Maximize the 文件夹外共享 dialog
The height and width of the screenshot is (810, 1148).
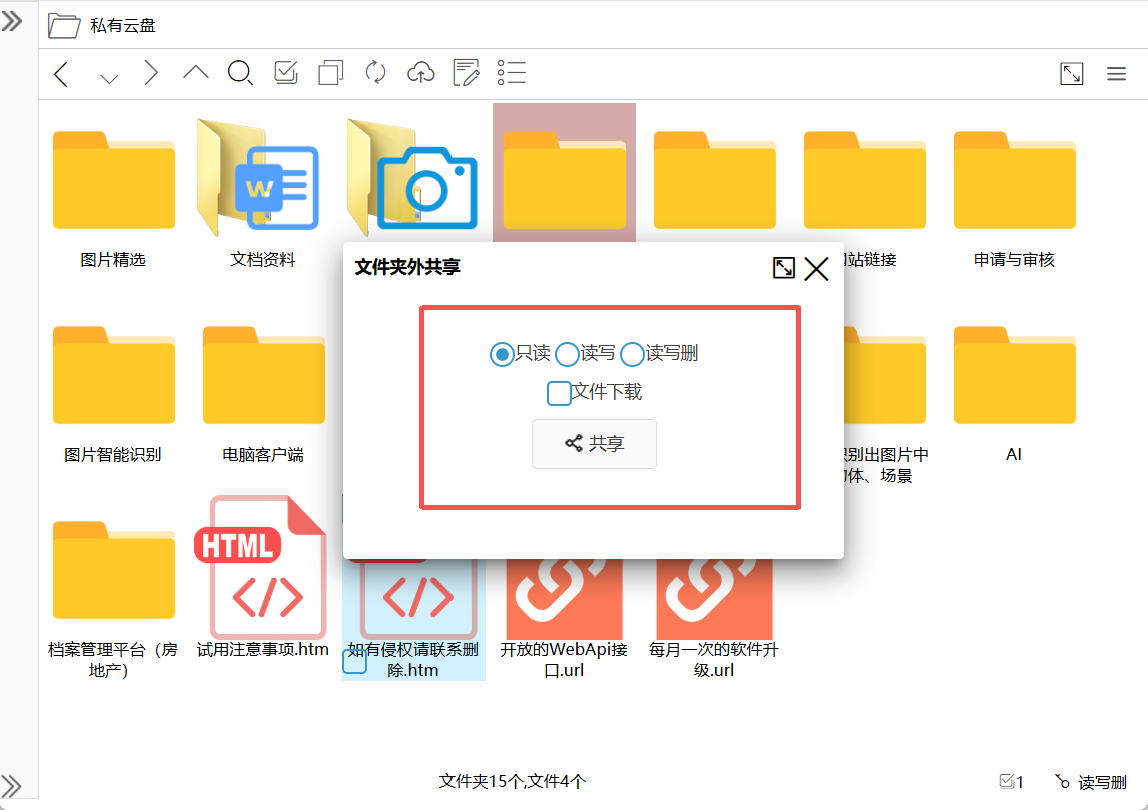(x=784, y=268)
